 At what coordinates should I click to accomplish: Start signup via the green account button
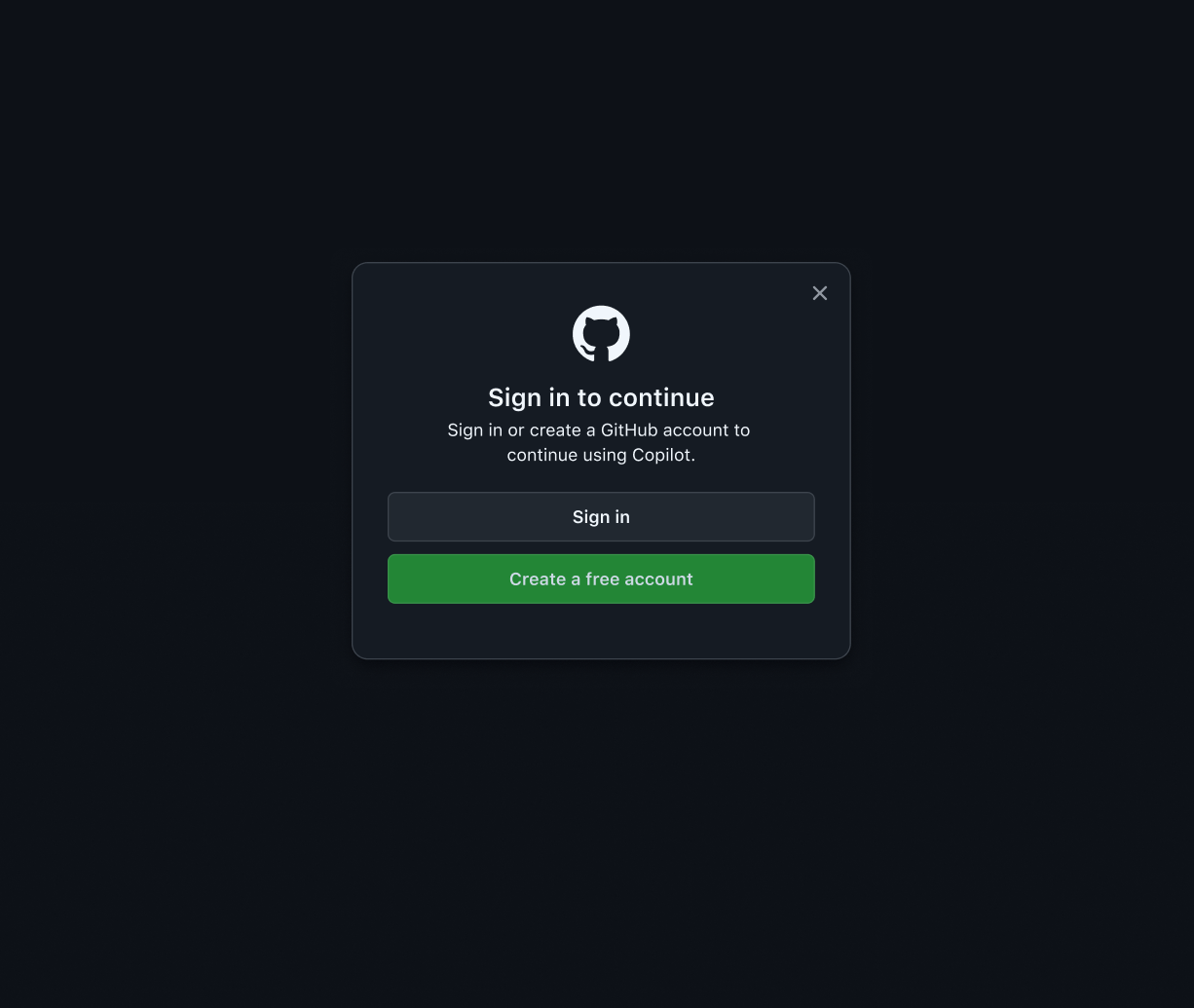[601, 579]
